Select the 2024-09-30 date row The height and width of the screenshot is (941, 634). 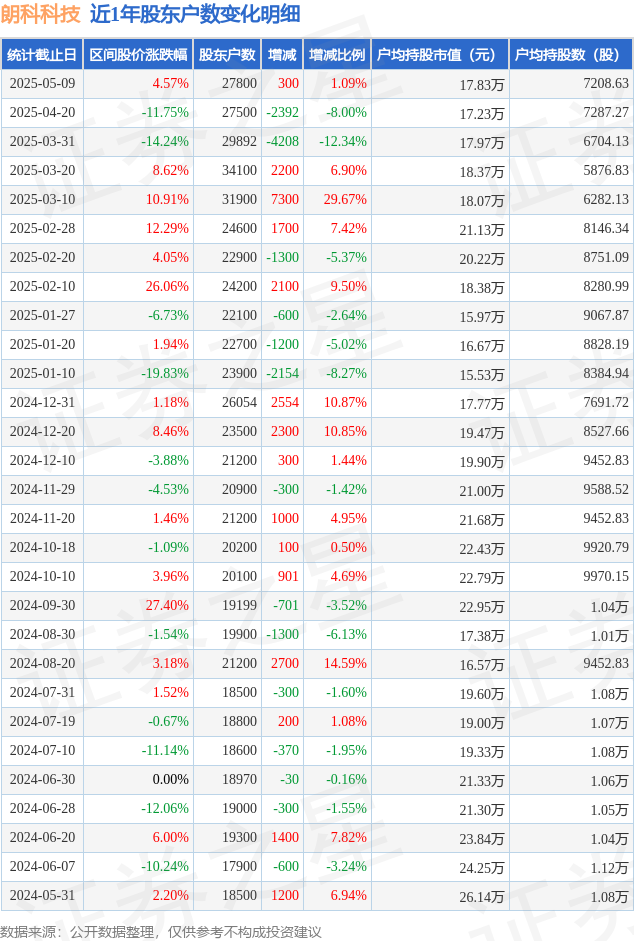coord(317,606)
